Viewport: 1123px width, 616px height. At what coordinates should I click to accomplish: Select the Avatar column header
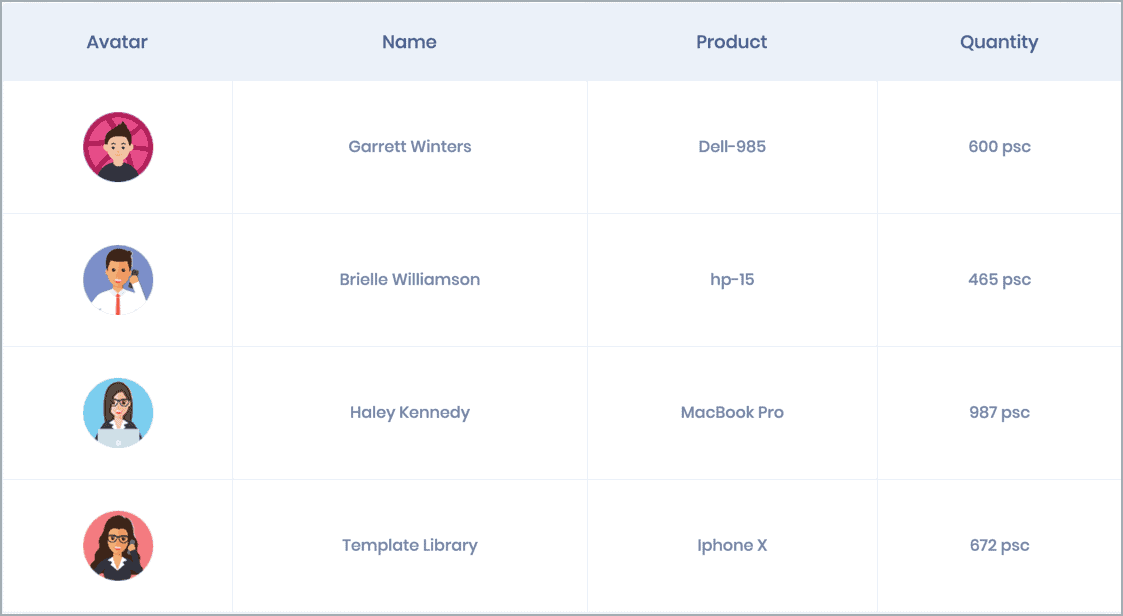click(117, 42)
